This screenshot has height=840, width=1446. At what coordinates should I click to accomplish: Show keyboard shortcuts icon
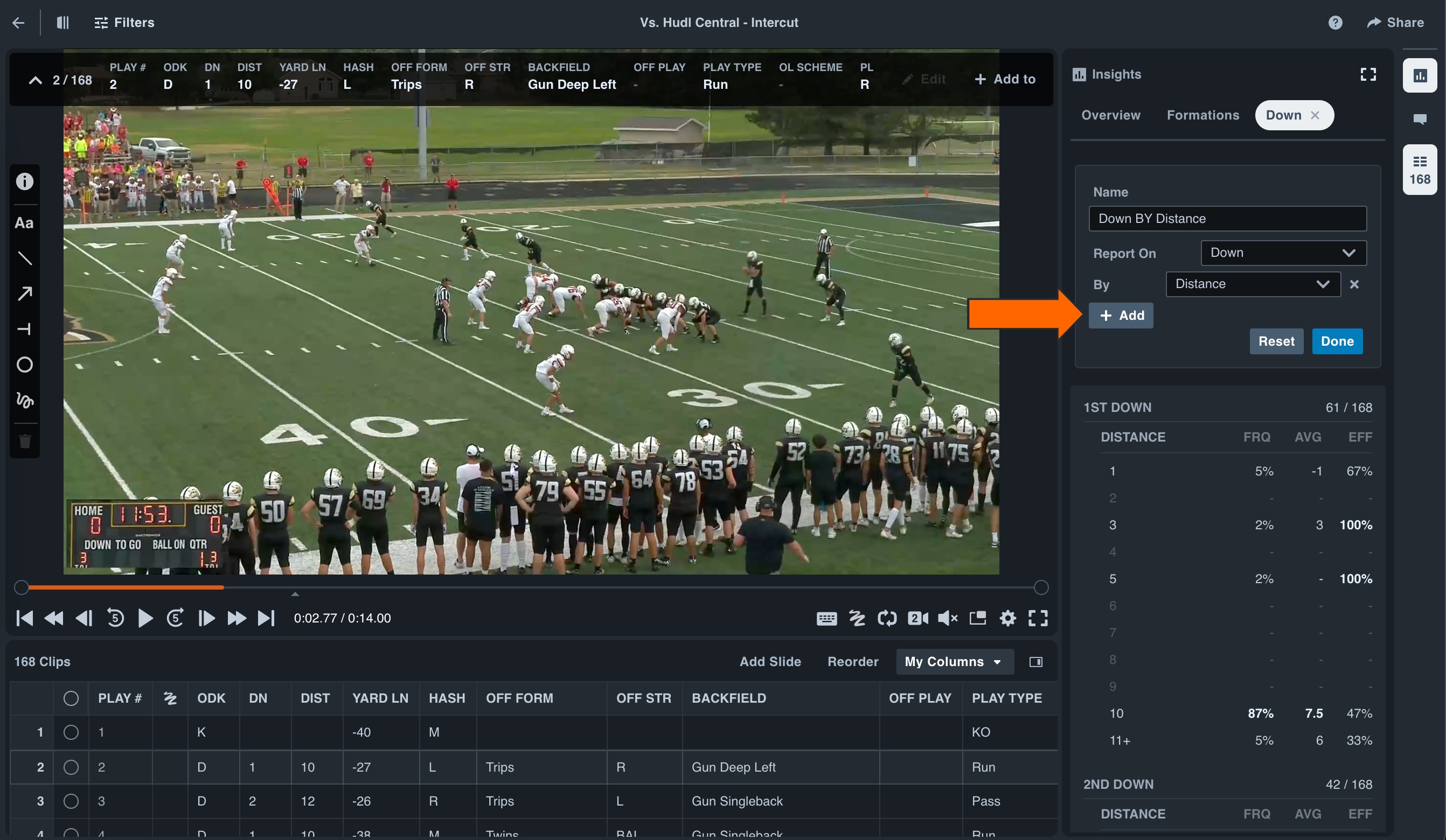826,618
